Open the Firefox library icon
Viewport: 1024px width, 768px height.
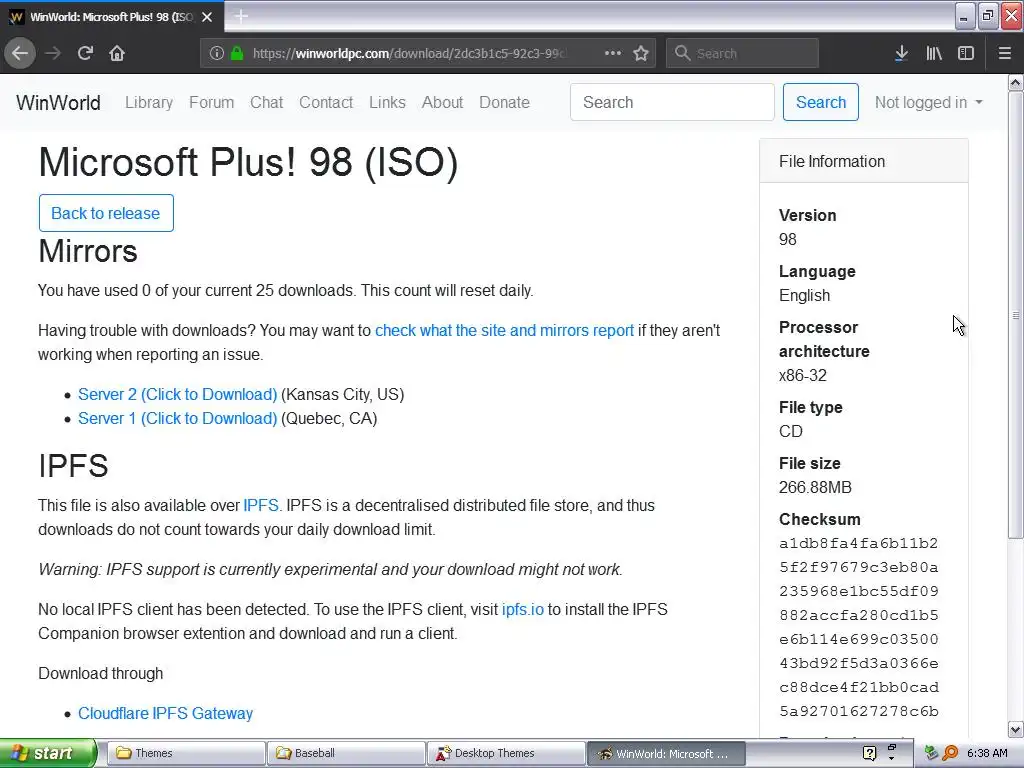[934, 53]
